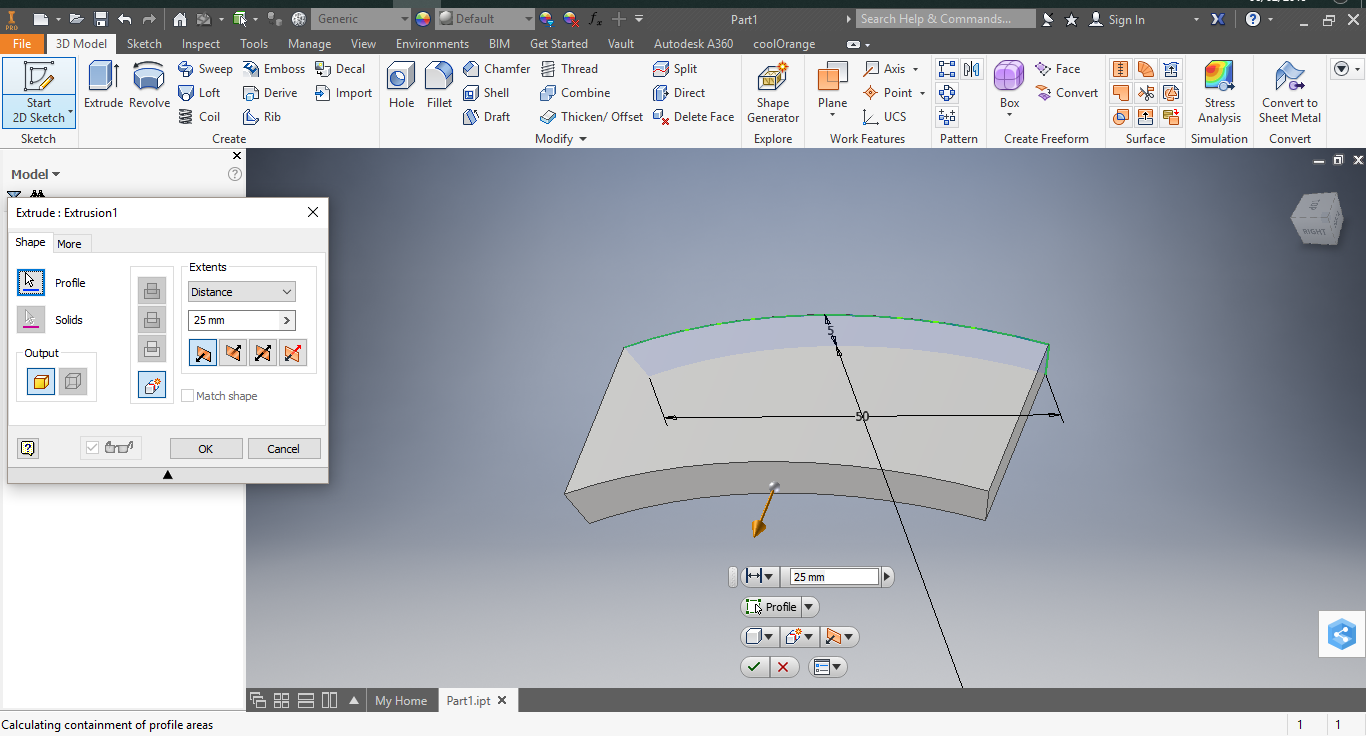Open the Hole tool
The width and height of the screenshot is (1366, 736).
[401, 85]
